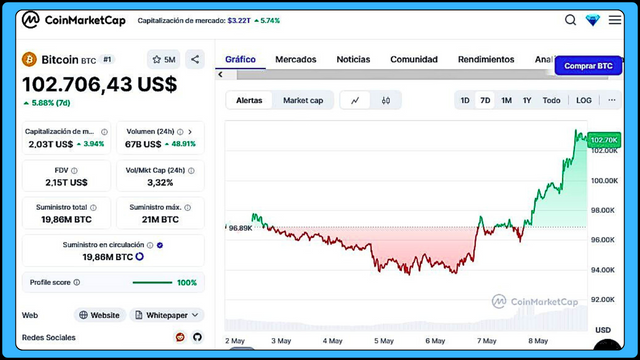Viewport: 640px width, 360px height.
Task: Open the Mercados tab
Action: pos(296,60)
